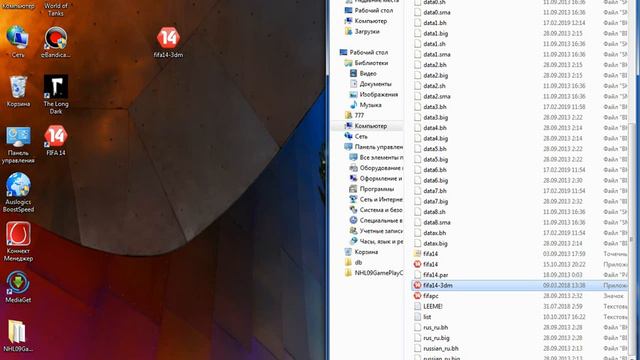Select the list text file
The image size is (640, 360).
click(x=520, y=317)
